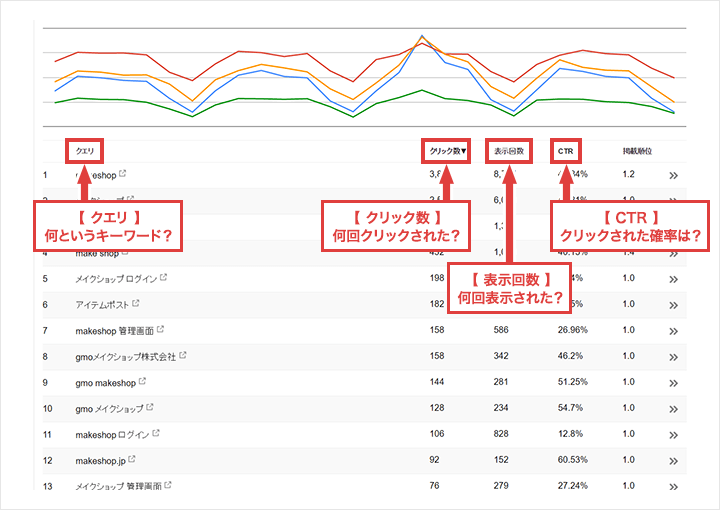Expand details for makeshop 管理画面 row

tap(674, 331)
